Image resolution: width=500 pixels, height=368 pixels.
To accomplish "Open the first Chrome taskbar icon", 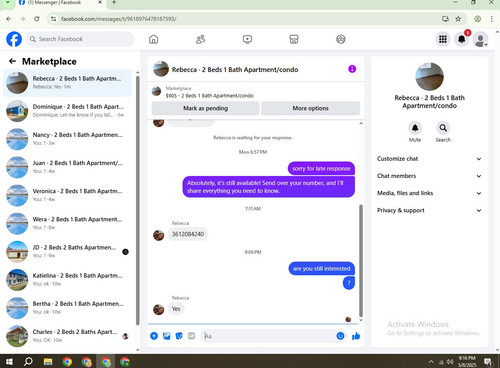I will tap(67, 361).
